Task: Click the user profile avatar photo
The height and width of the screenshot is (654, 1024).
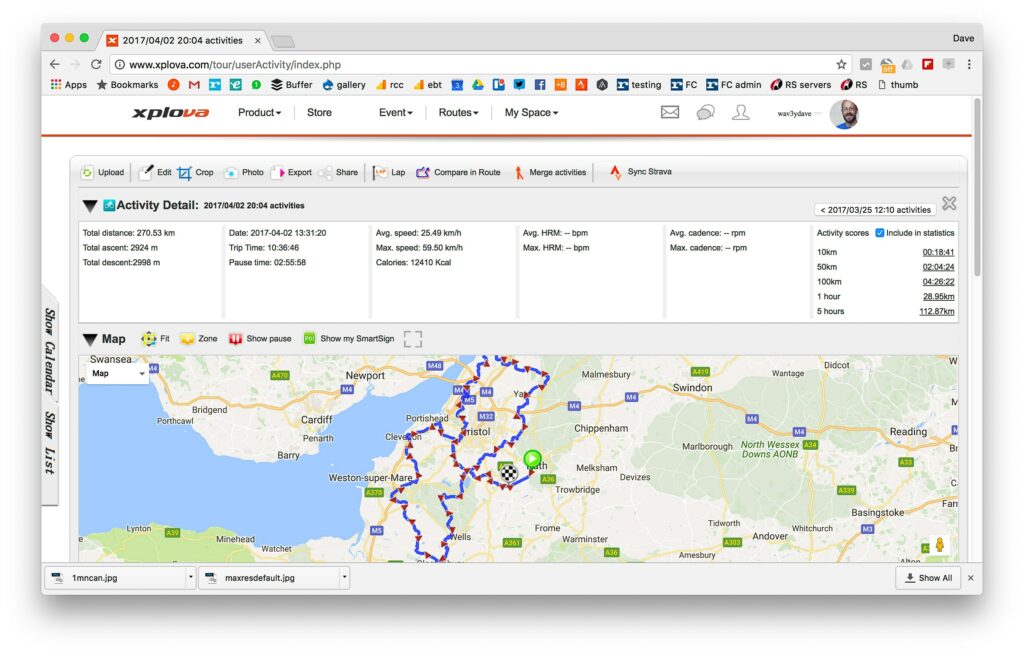Action: pos(844,114)
